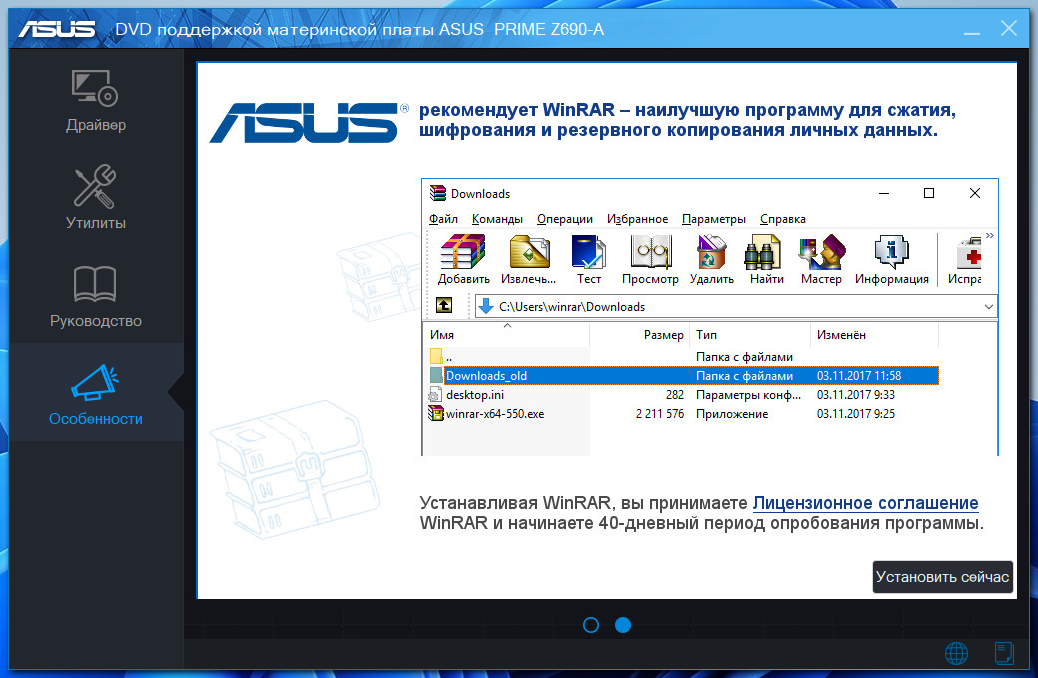Viewport: 1038px width, 678px height.
Task: Select the desktop.ini file name
Action: click(475, 395)
